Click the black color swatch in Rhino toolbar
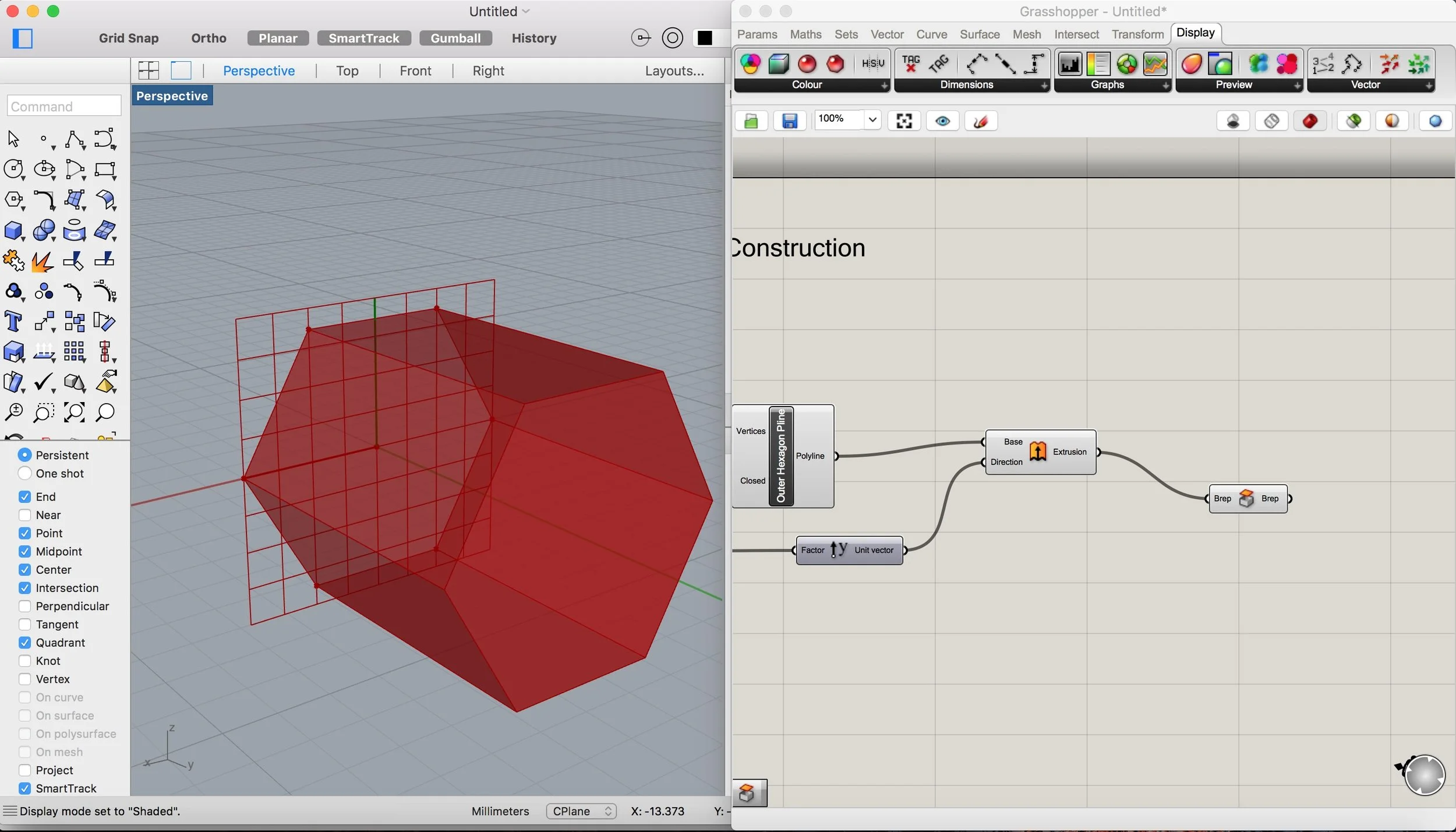 (705, 38)
